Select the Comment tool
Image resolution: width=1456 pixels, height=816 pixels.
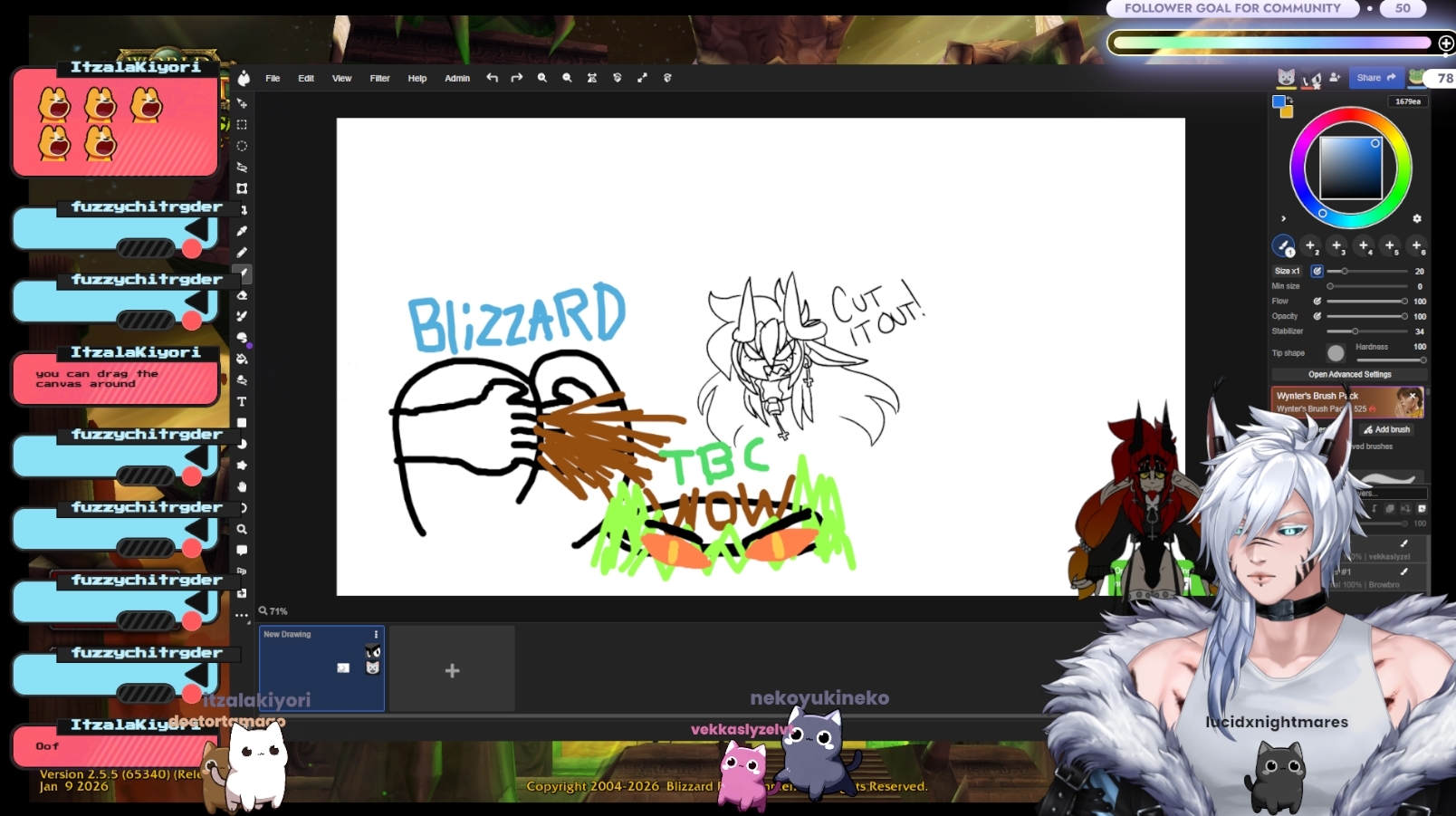[242, 550]
